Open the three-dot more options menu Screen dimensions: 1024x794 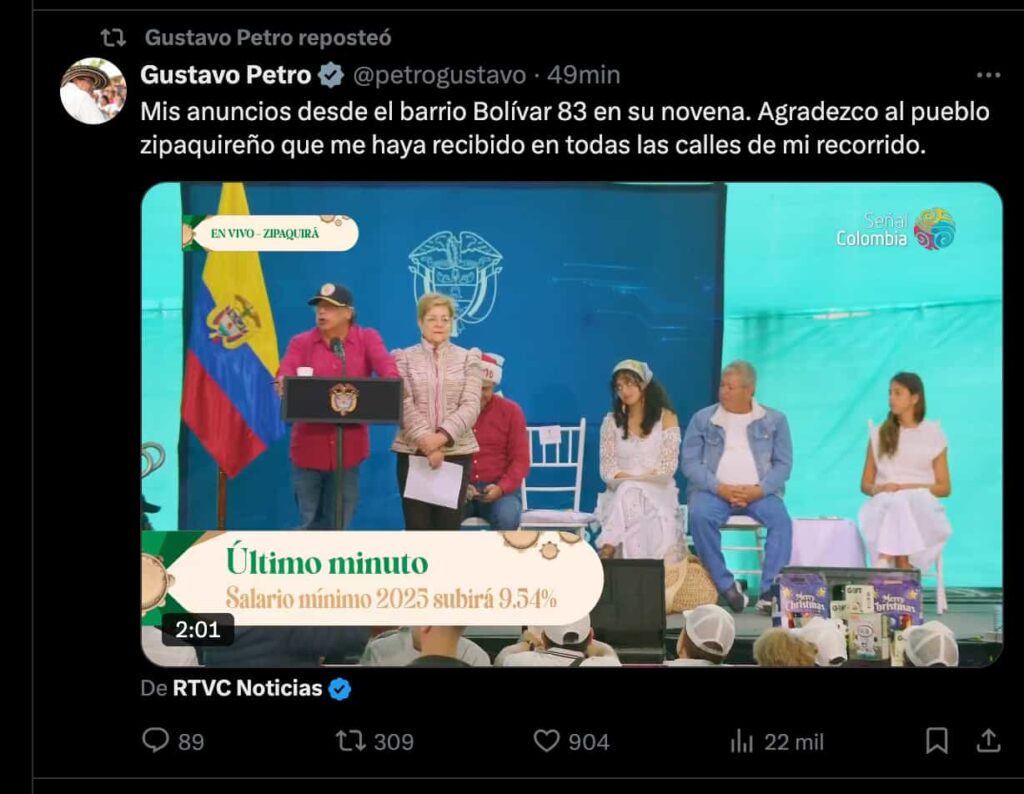[x=988, y=75]
